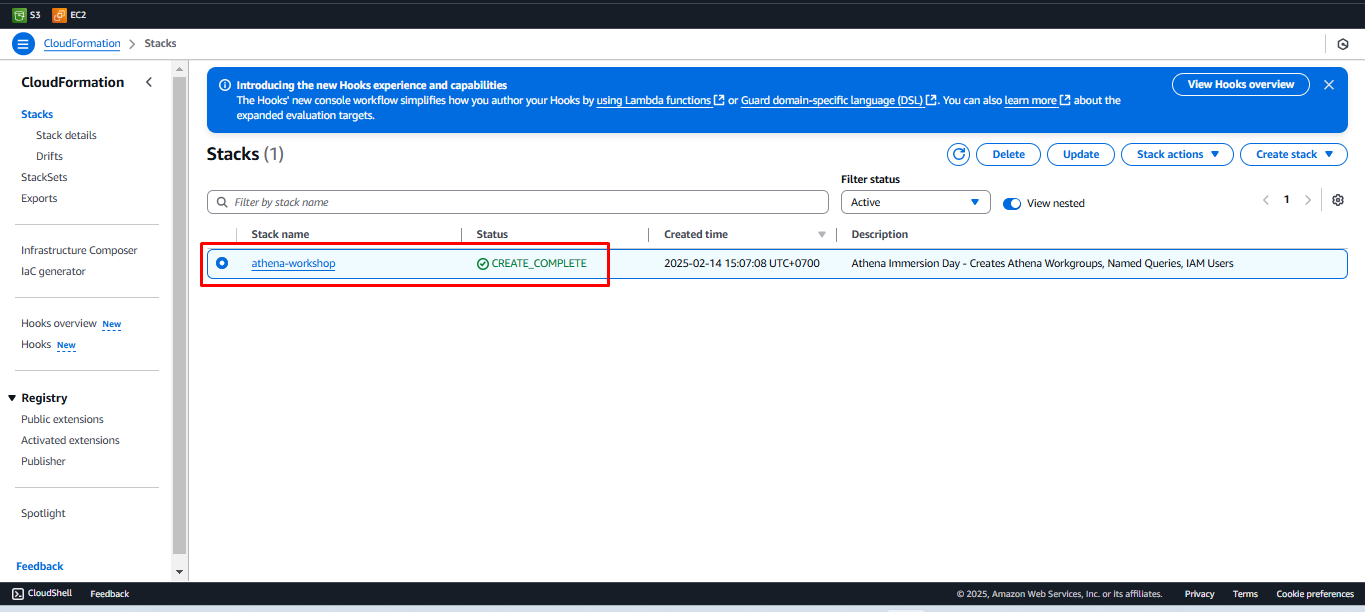Toggle the View nested switch
This screenshot has height=612, width=1365.
(1012, 203)
